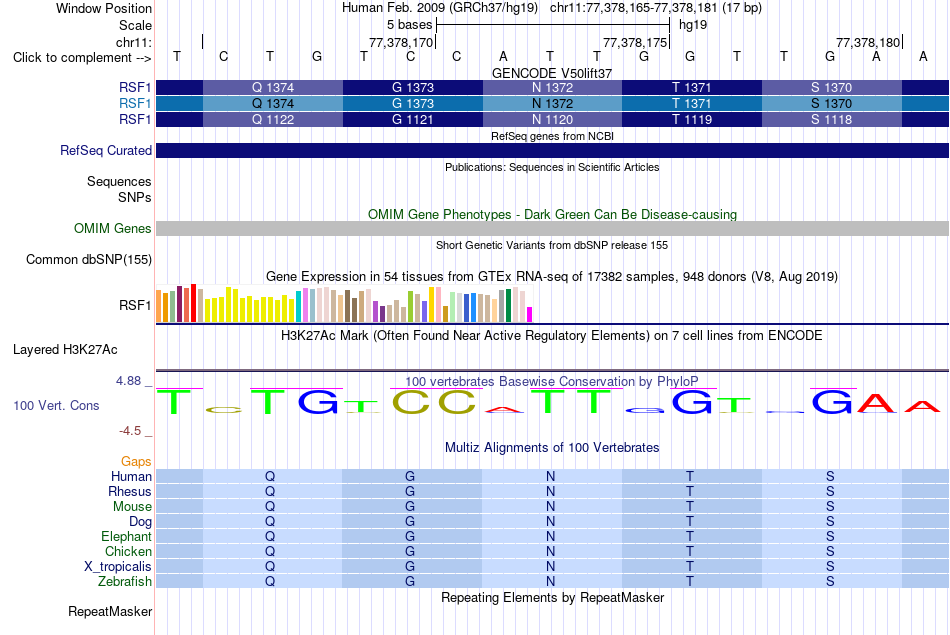950x635 pixels.
Task: Select the Mouse species row label
Action: (x=132, y=507)
